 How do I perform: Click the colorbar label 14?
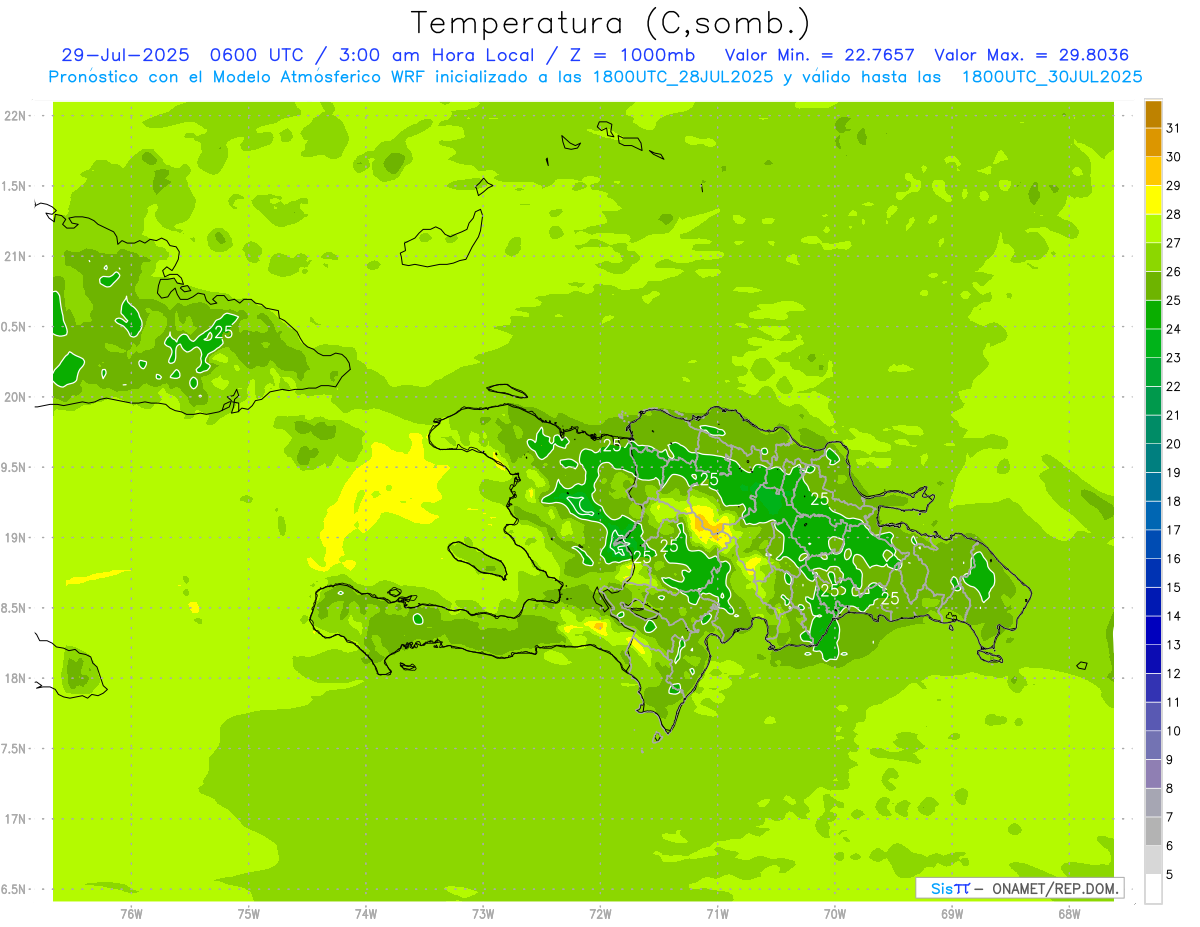tap(1174, 616)
